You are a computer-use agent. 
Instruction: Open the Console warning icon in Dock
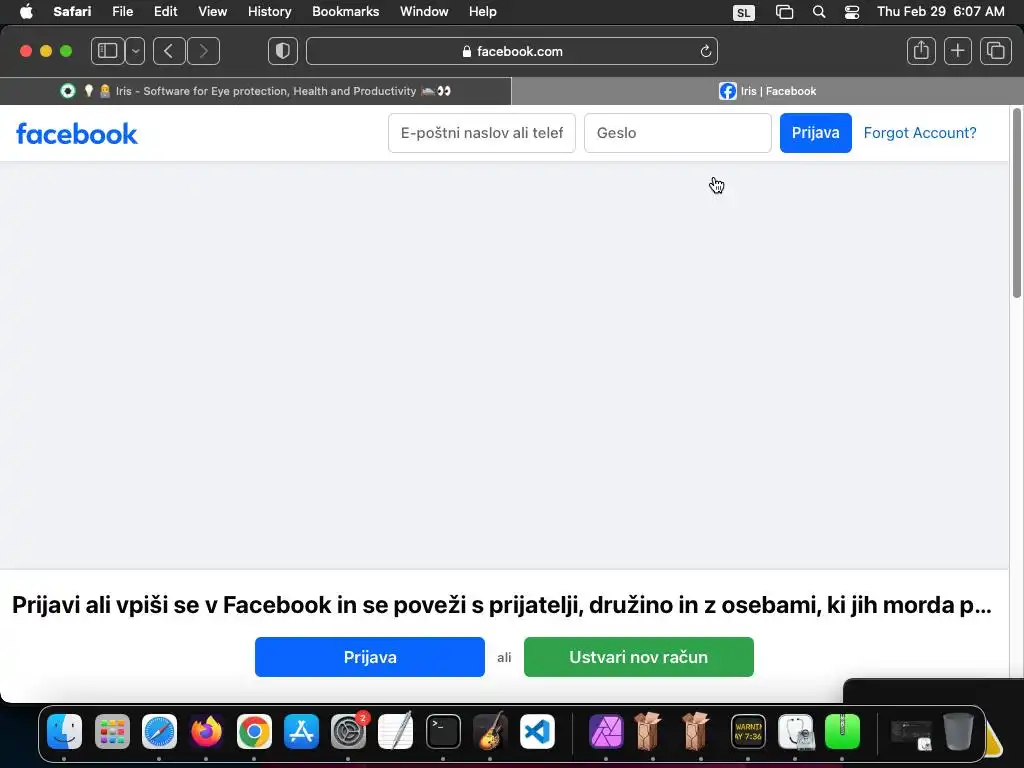pyautogui.click(x=748, y=731)
